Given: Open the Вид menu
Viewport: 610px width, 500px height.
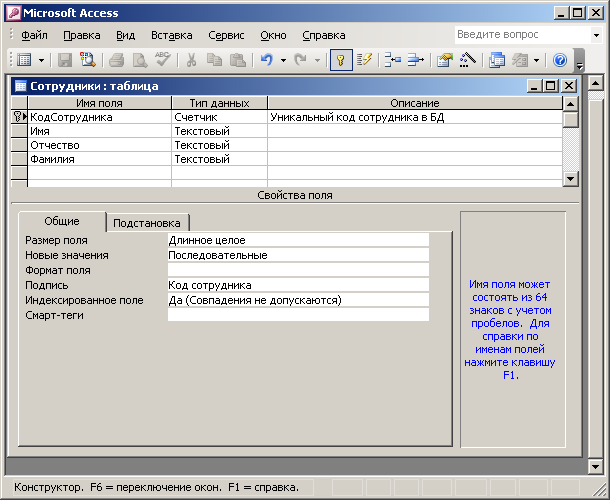Looking at the screenshot, I should 126,35.
